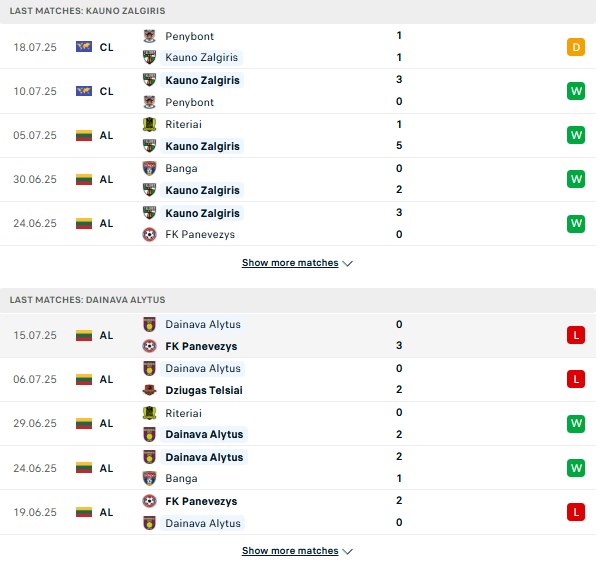
Task: Click the Banga crest in the 30.06.25 match
Action: pos(149,168)
